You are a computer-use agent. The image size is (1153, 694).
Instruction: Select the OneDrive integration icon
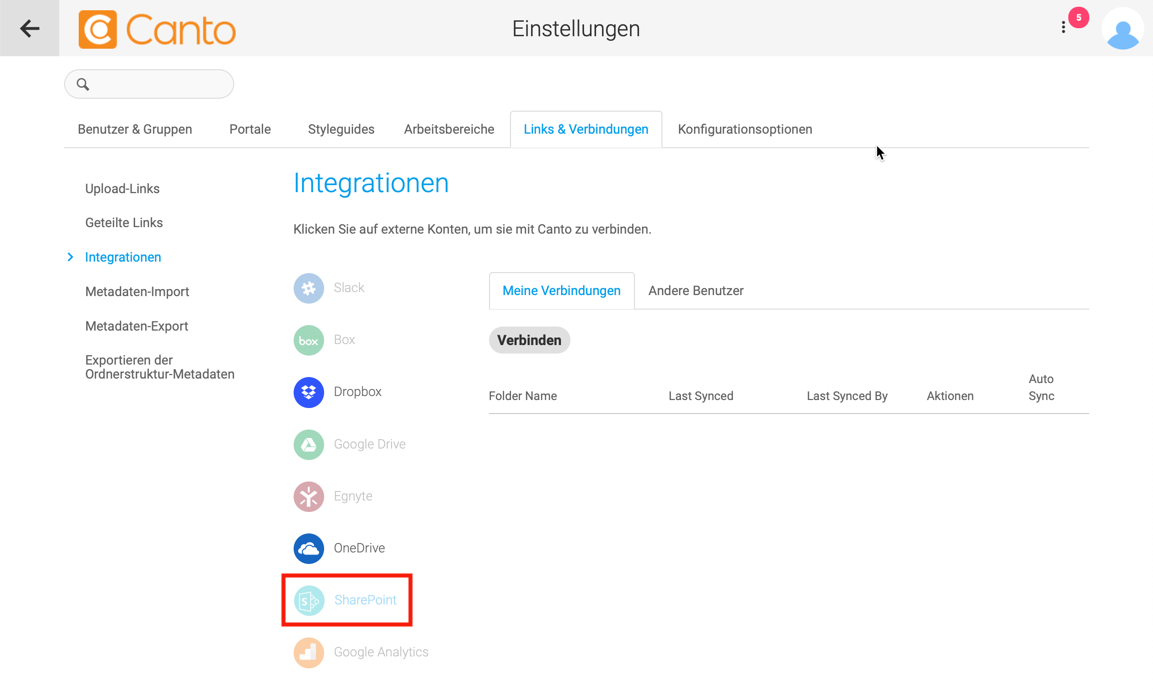(309, 548)
